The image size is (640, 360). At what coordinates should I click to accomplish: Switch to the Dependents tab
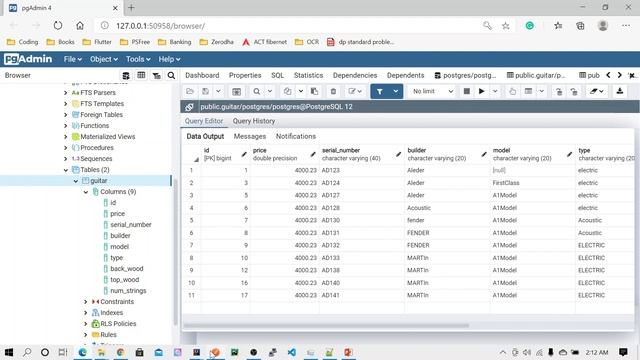[405, 76]
